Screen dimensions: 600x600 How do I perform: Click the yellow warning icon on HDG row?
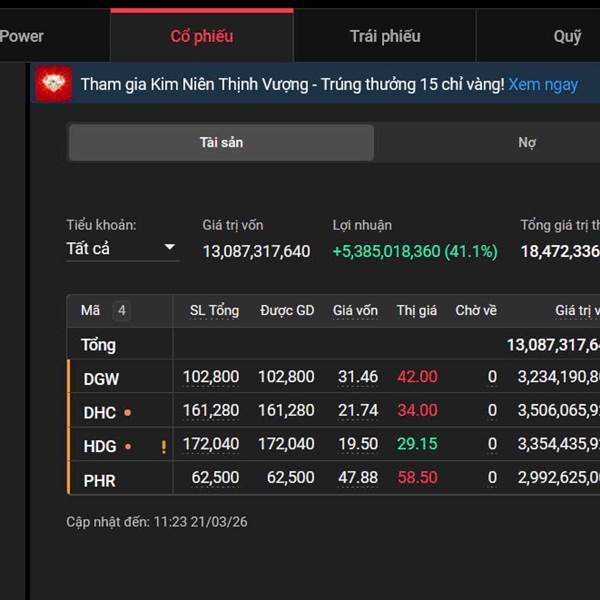(163, 447)
